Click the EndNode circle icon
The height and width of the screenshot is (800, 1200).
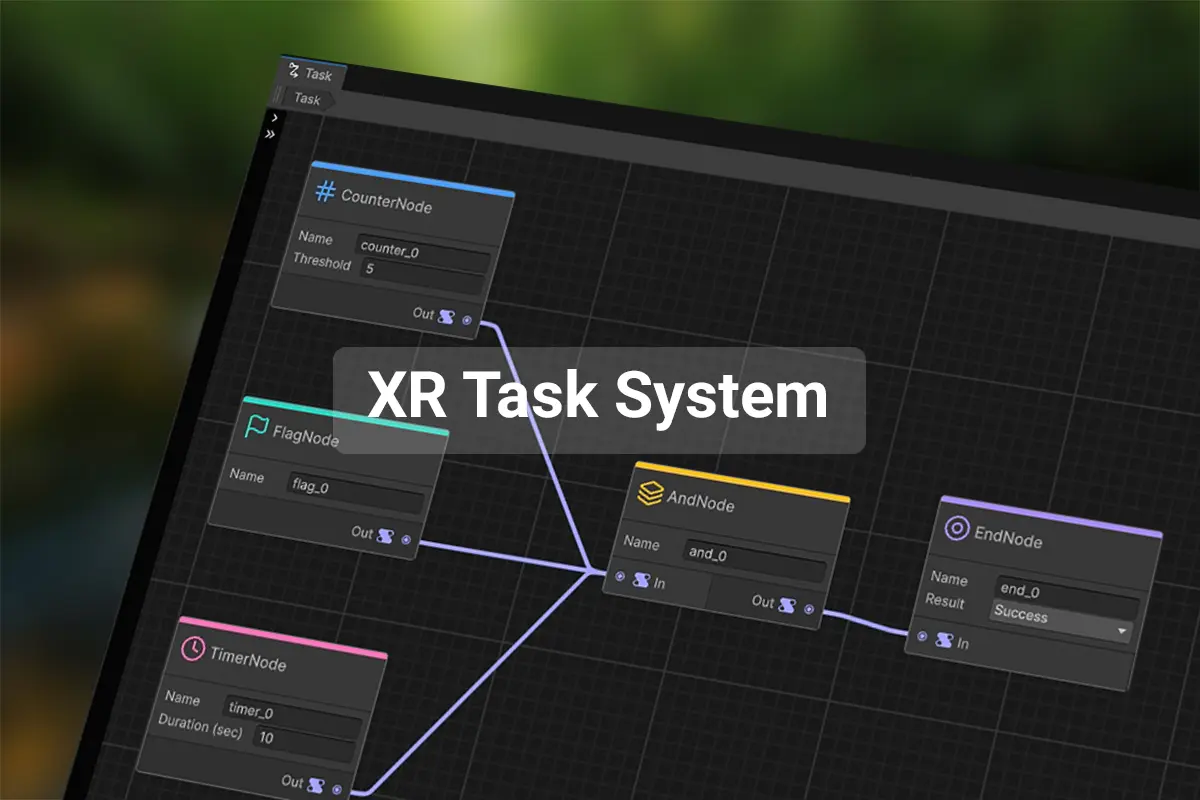pyautogui.click(x=957, y=529)
